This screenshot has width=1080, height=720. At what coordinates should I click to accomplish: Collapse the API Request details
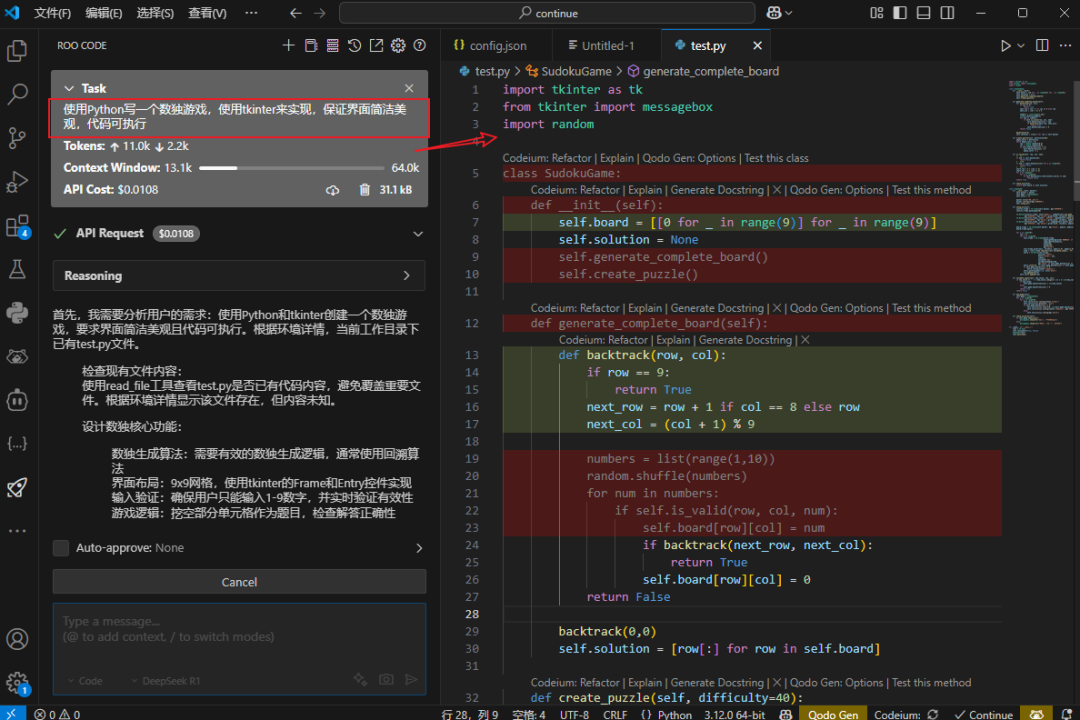pos(418,232)
